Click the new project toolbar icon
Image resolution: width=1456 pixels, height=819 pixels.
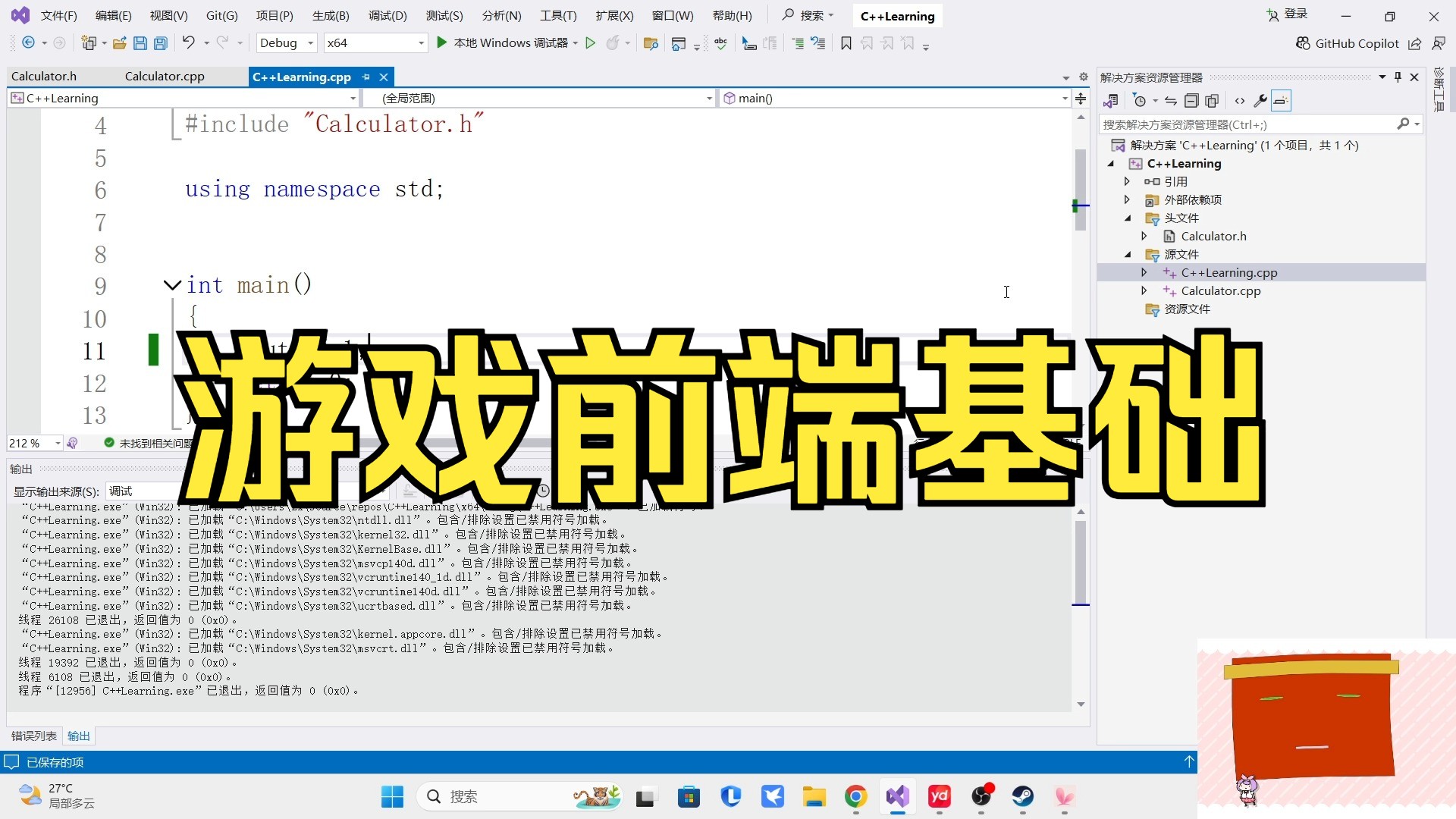(x=89, y=43)
